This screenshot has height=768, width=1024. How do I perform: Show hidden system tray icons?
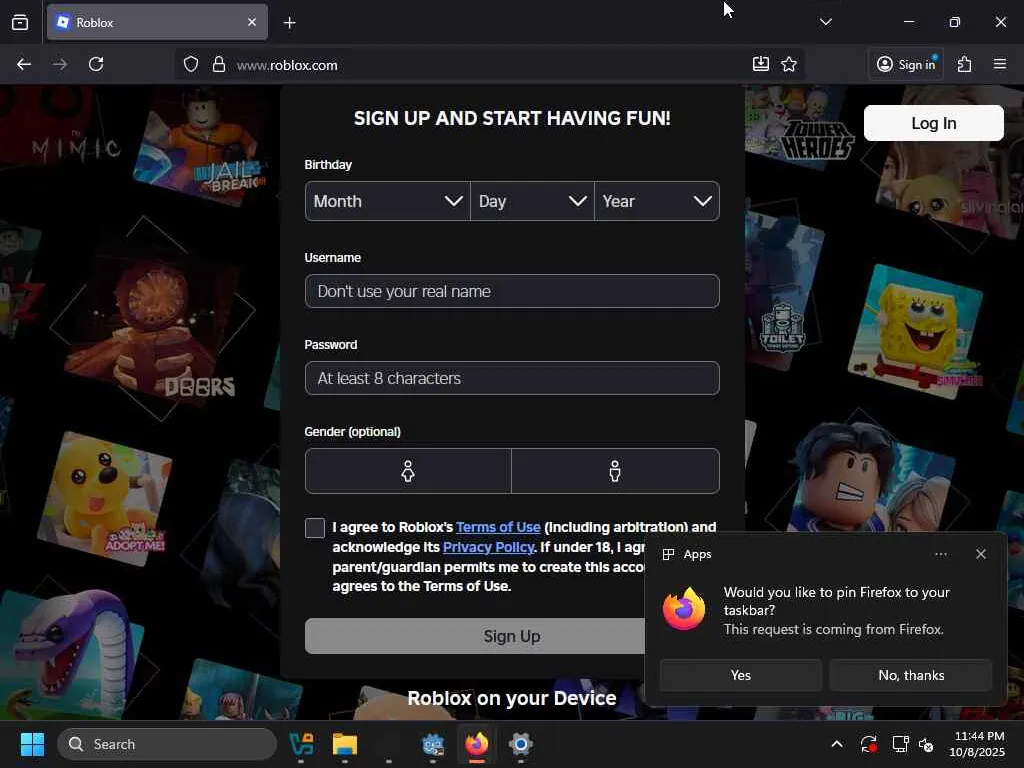click(837, 744)
